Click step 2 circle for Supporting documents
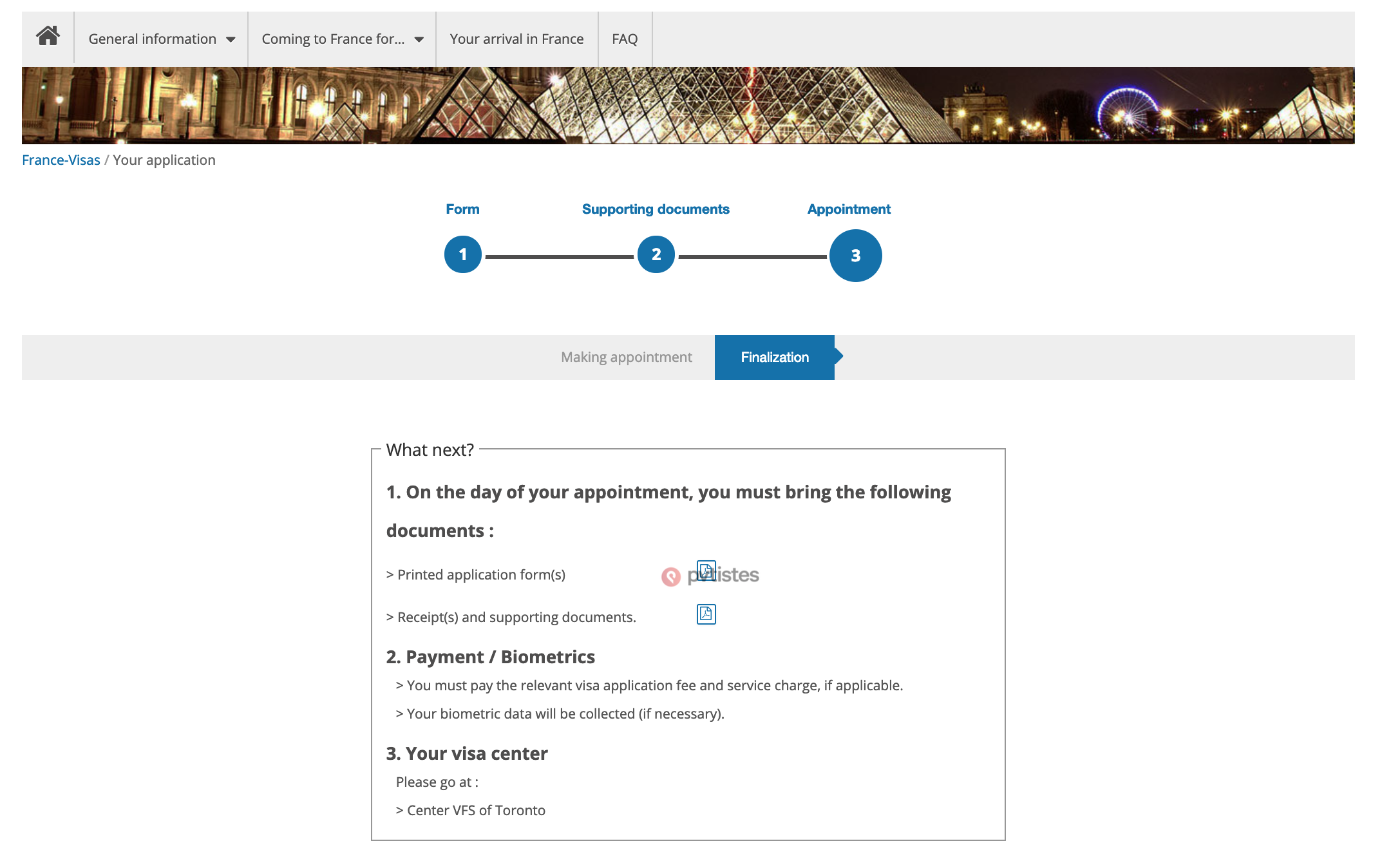 coord(656,255)
